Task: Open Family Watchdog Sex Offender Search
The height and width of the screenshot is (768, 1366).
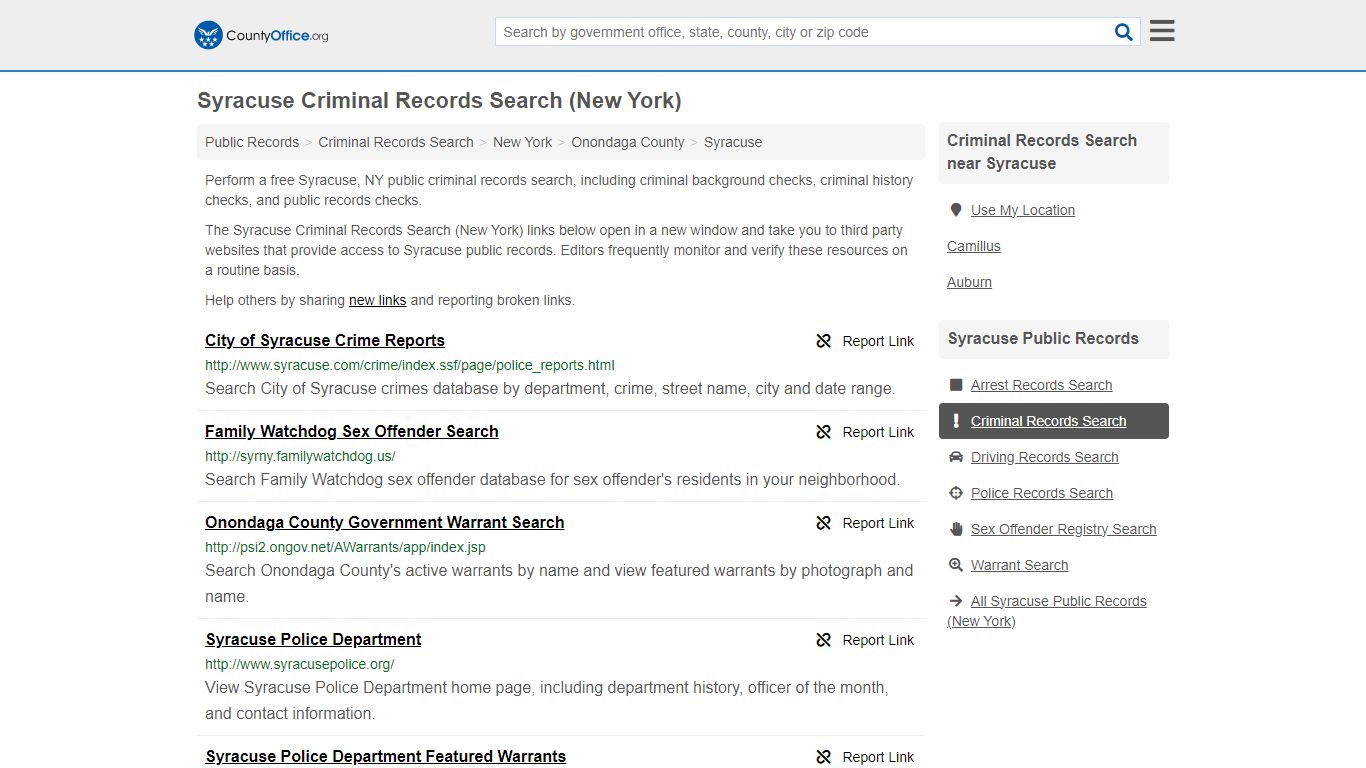Action: pyautogui.click(x=352, y=431)
